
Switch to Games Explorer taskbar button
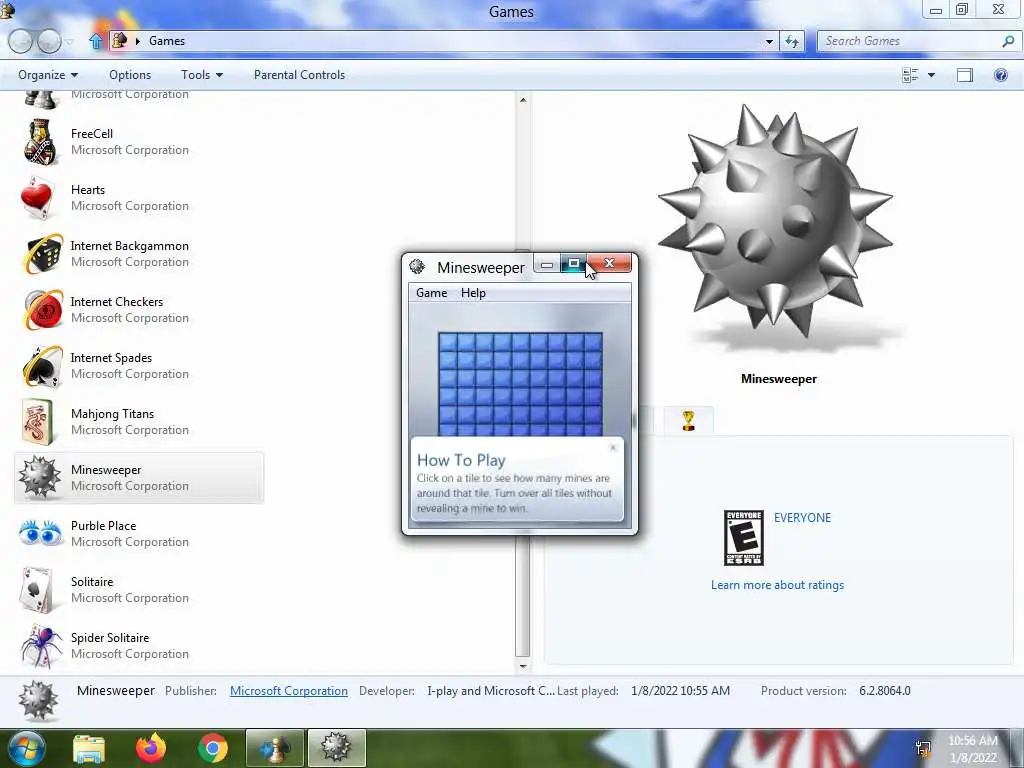point(275,748)
